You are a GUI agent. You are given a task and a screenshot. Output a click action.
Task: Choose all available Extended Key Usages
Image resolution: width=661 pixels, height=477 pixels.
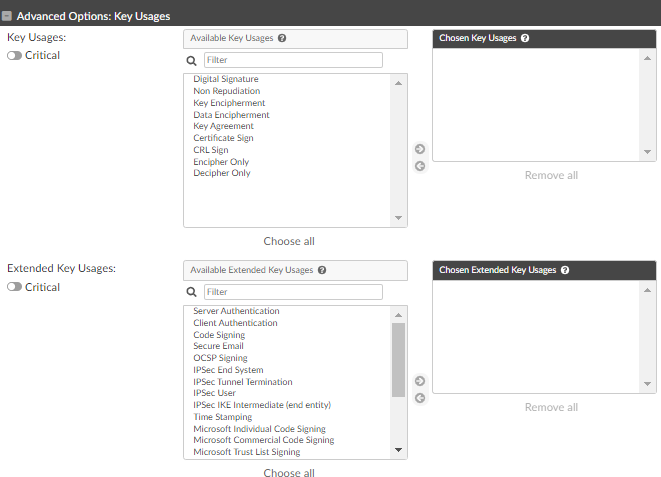point(289,473)
